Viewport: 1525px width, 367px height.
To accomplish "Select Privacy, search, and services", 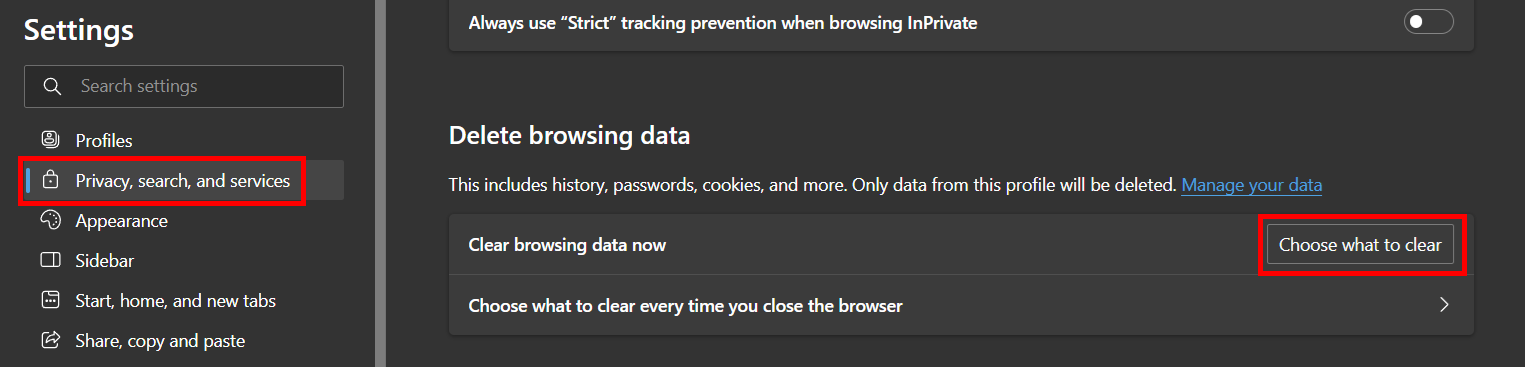I will point(183,180).
